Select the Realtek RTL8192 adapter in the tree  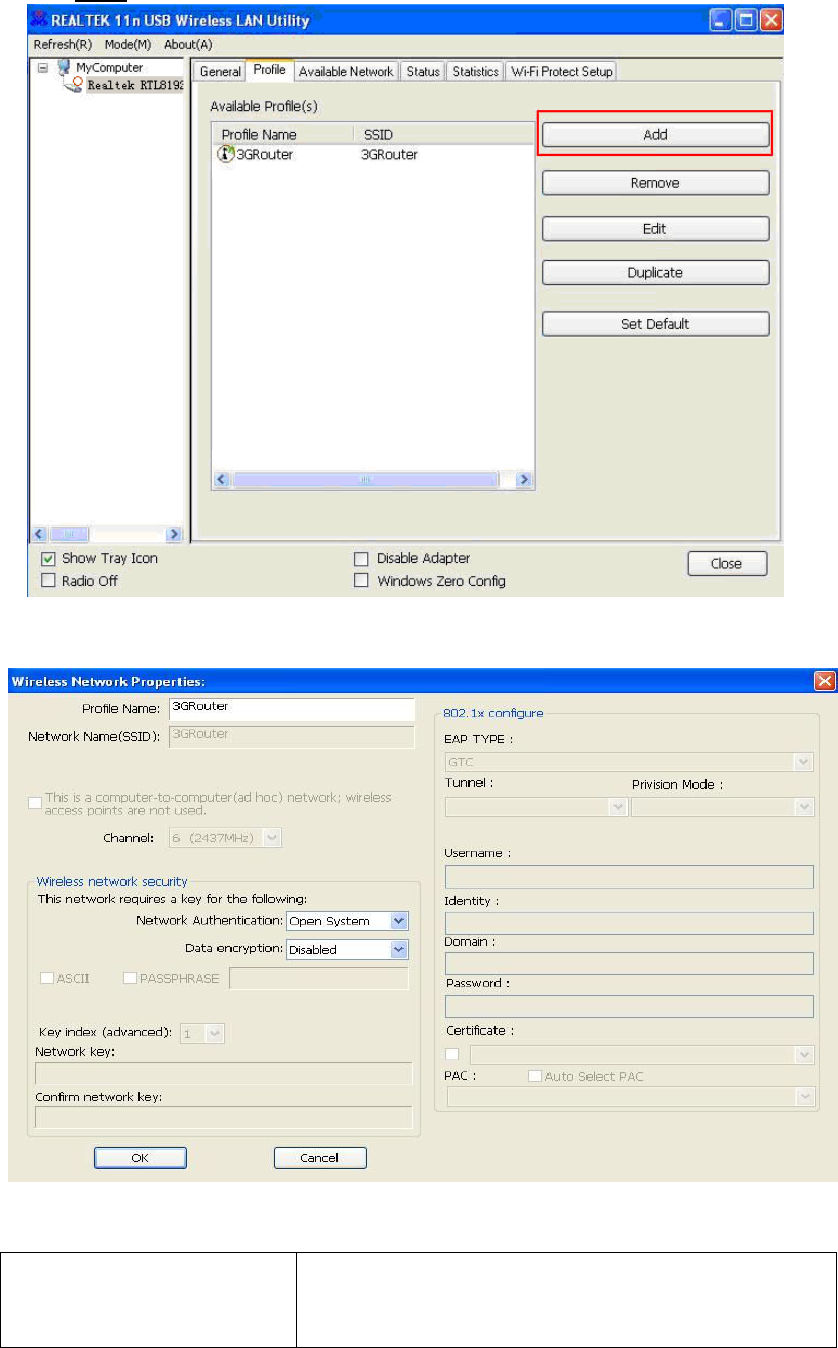tap(135, 85)
